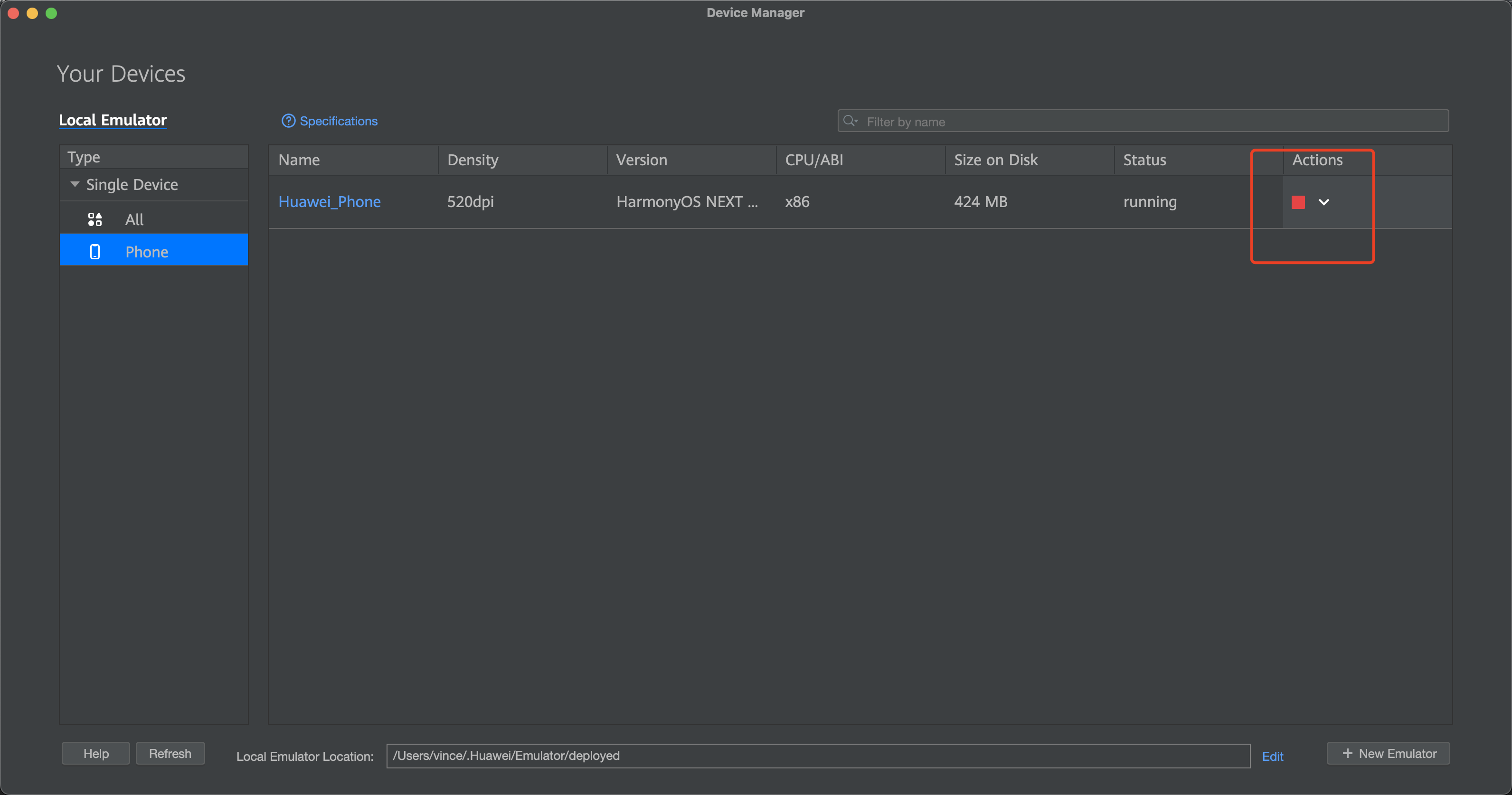Open actions dropdown chevron for Huawei_Phone
Image resolution: width=1512 pixels, height=795 pixels.
pyautogui.click(x=1323, y=202)
